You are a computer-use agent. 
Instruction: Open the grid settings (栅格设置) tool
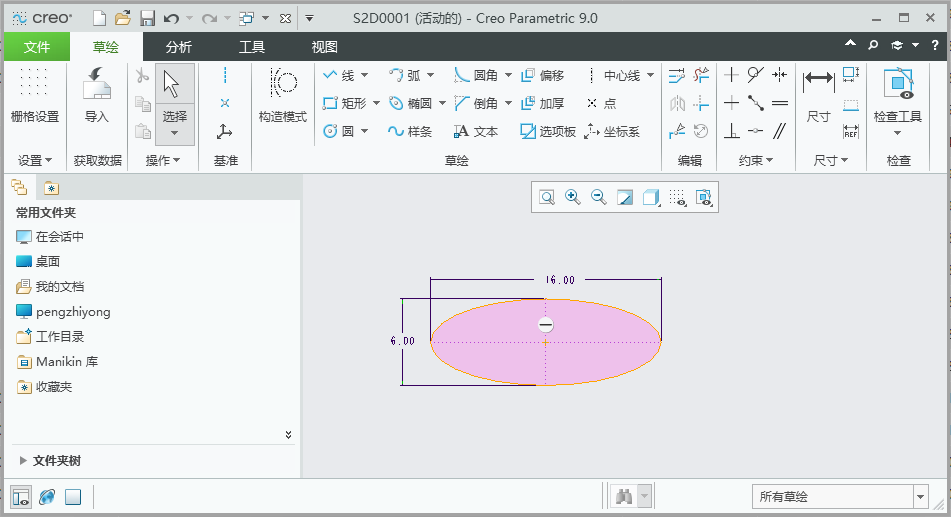pos(35,95)
